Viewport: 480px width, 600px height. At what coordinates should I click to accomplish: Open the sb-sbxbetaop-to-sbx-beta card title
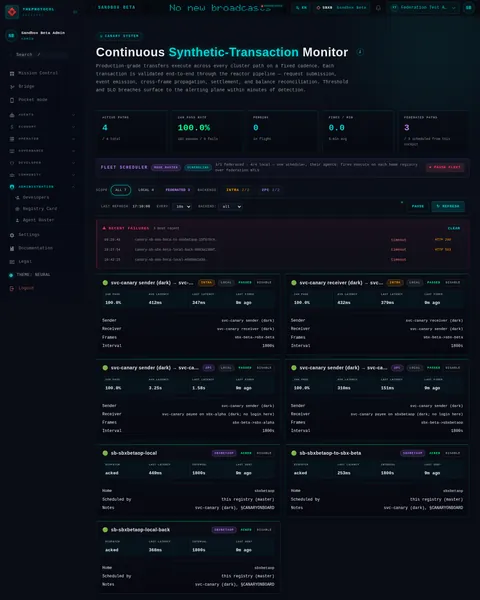(x=330, y=453)
